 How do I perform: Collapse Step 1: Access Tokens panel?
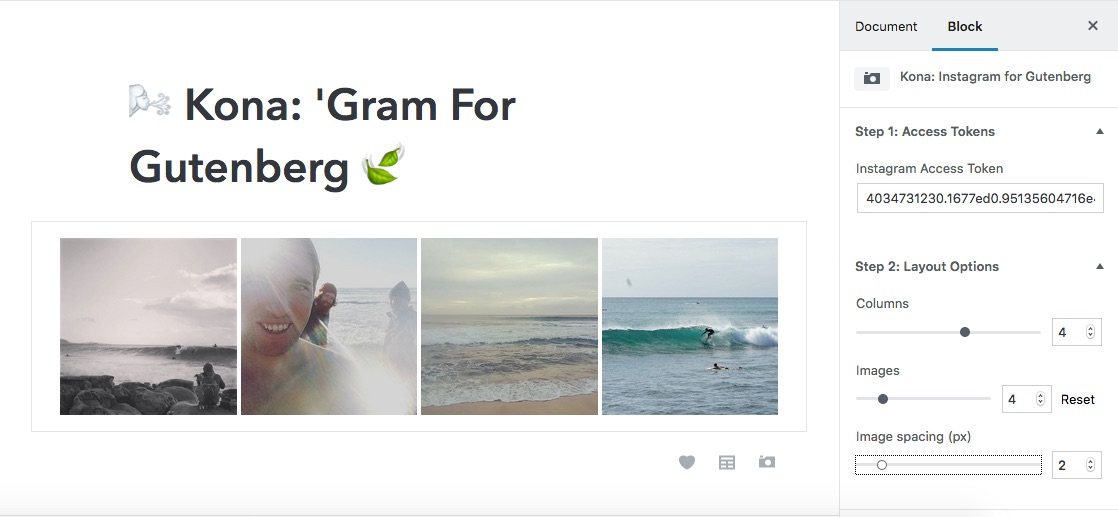pos(1100,131)
